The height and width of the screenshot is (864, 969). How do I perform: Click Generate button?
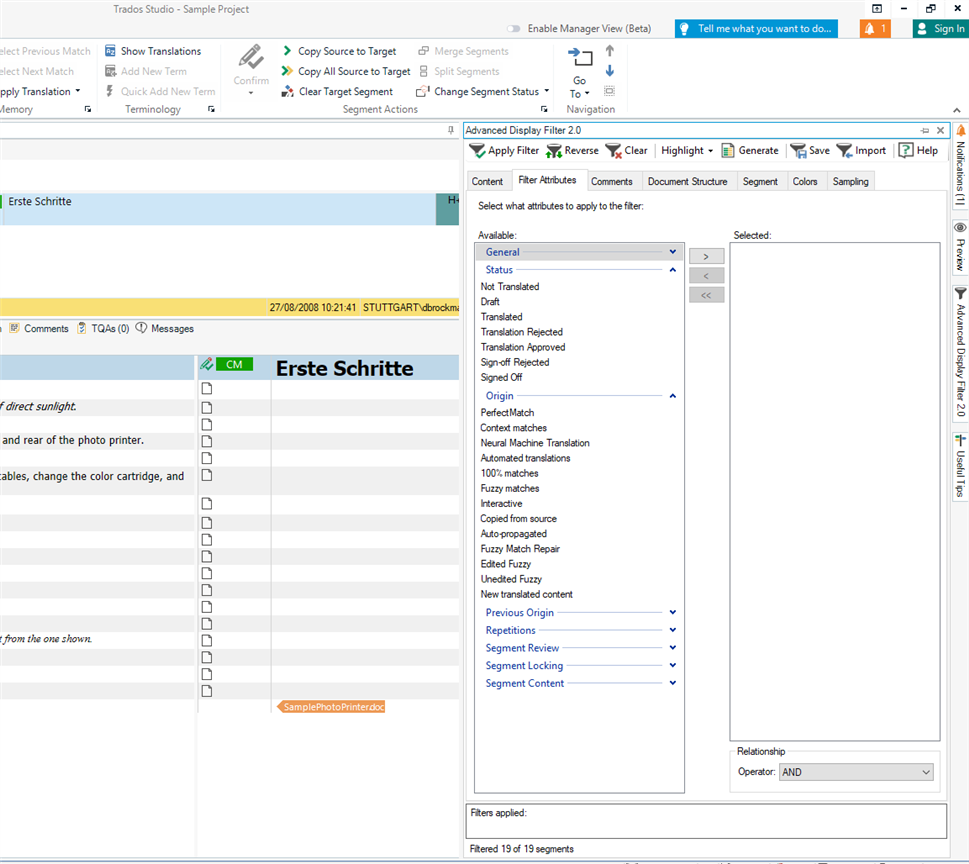click(750, 150)
